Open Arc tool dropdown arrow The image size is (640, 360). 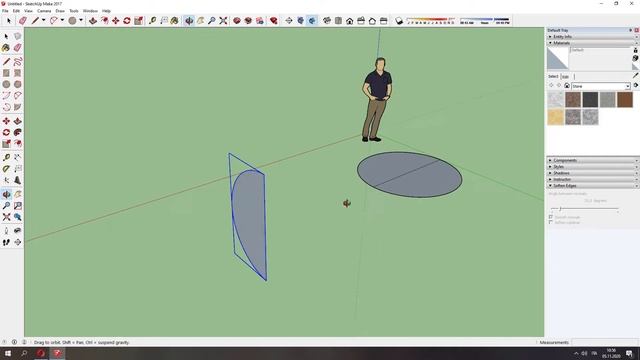click(62, 20)
